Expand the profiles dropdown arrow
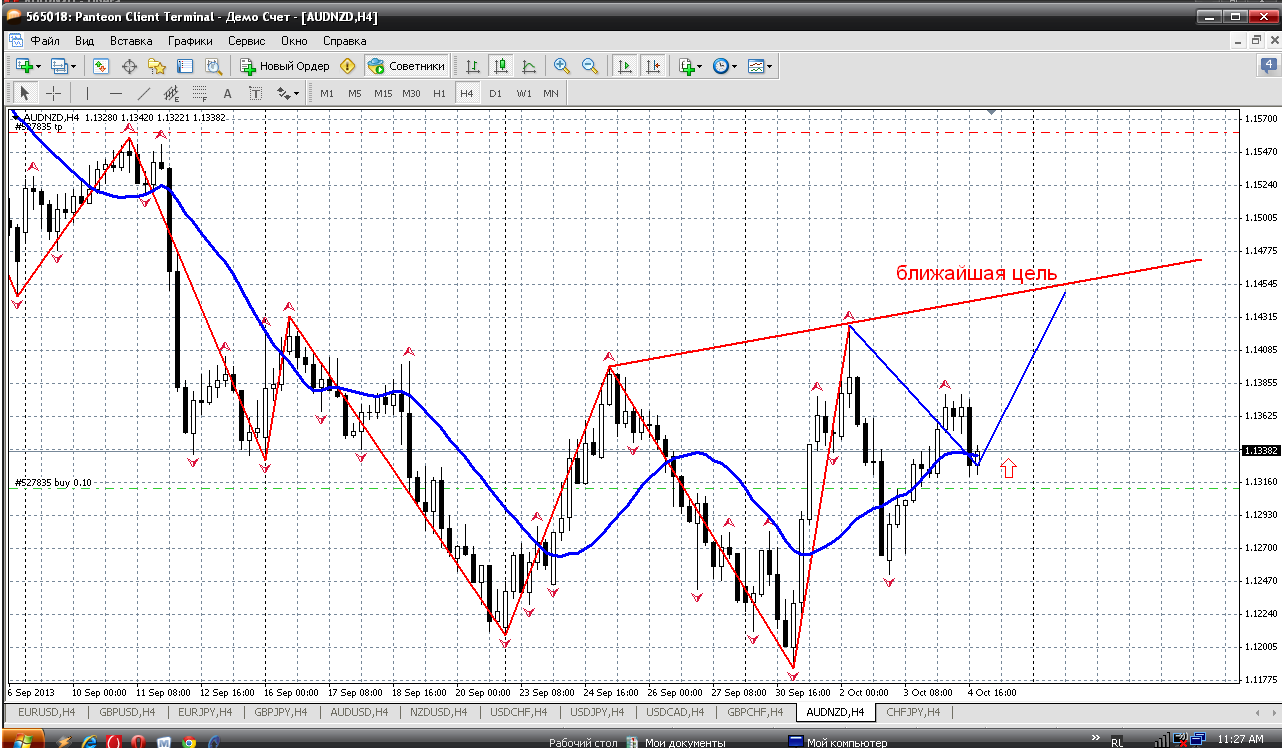This screenshot has width=1288, height=748. click(x=74, y=67)
